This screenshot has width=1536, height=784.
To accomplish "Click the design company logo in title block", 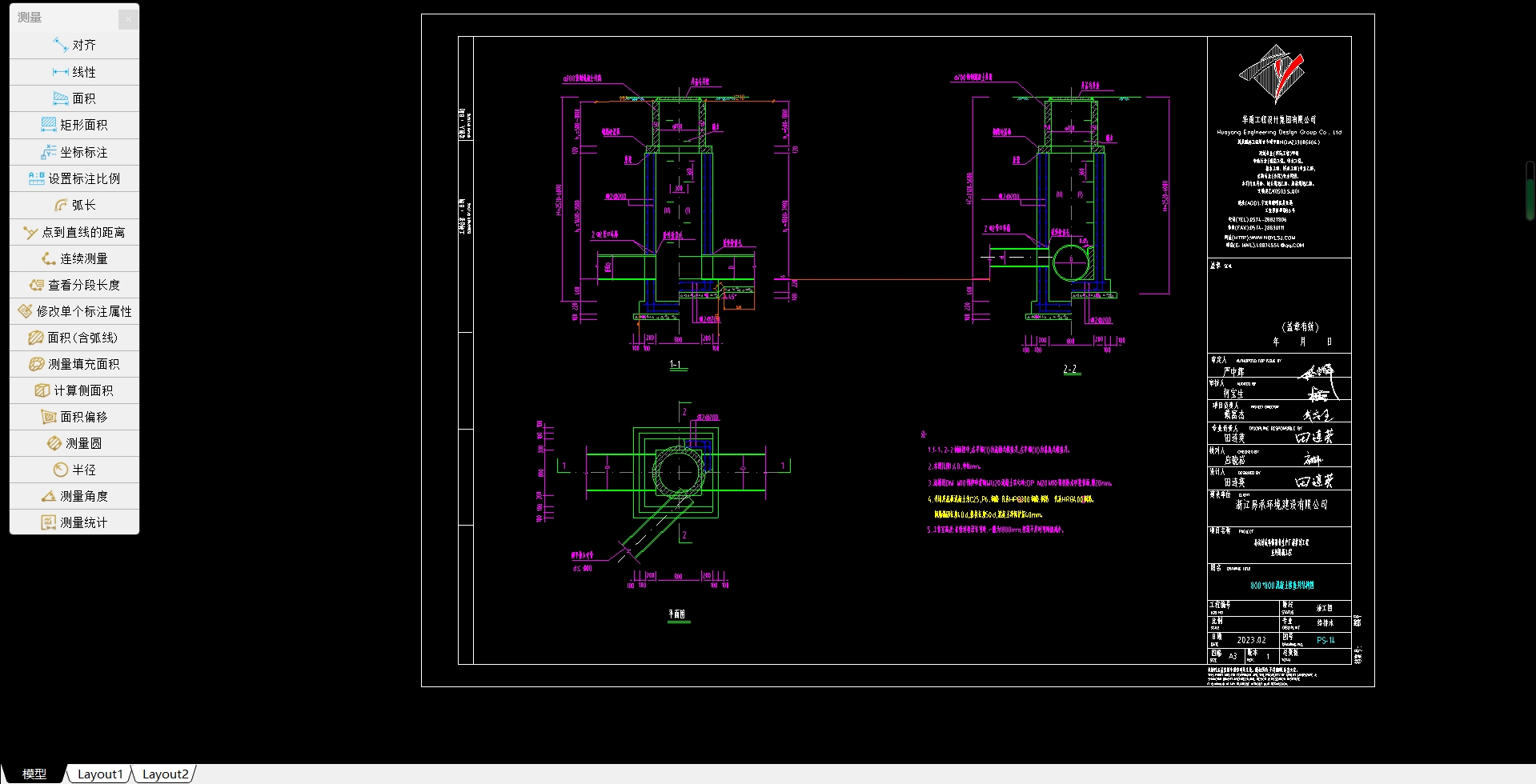I will point(1272,74).
